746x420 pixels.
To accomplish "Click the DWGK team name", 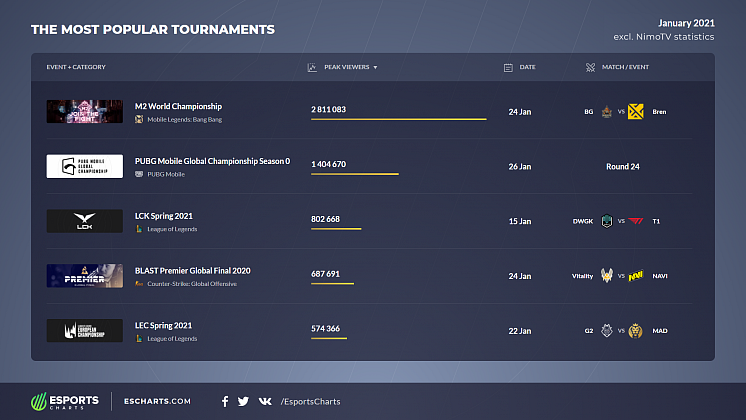I will [583, 221].
